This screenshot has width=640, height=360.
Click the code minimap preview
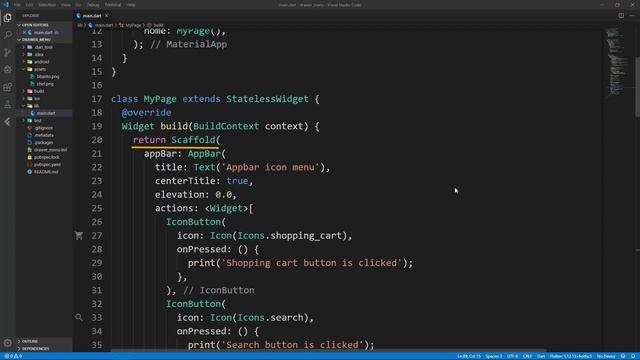click(x=617, y=61)
